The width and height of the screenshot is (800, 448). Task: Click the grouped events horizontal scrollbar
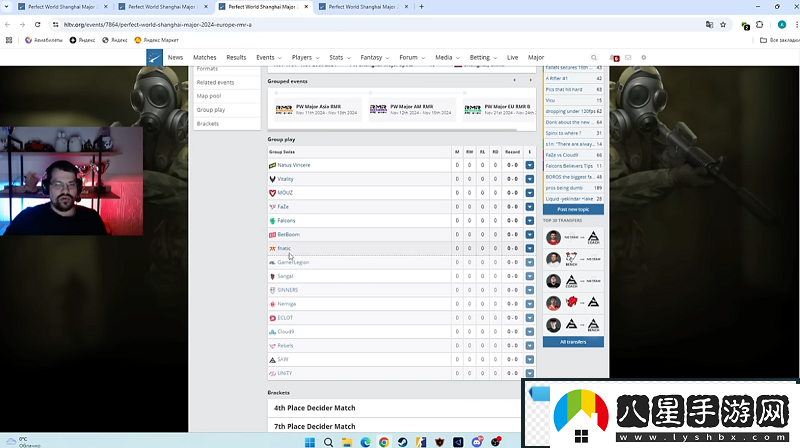click(x=394, y=130)
